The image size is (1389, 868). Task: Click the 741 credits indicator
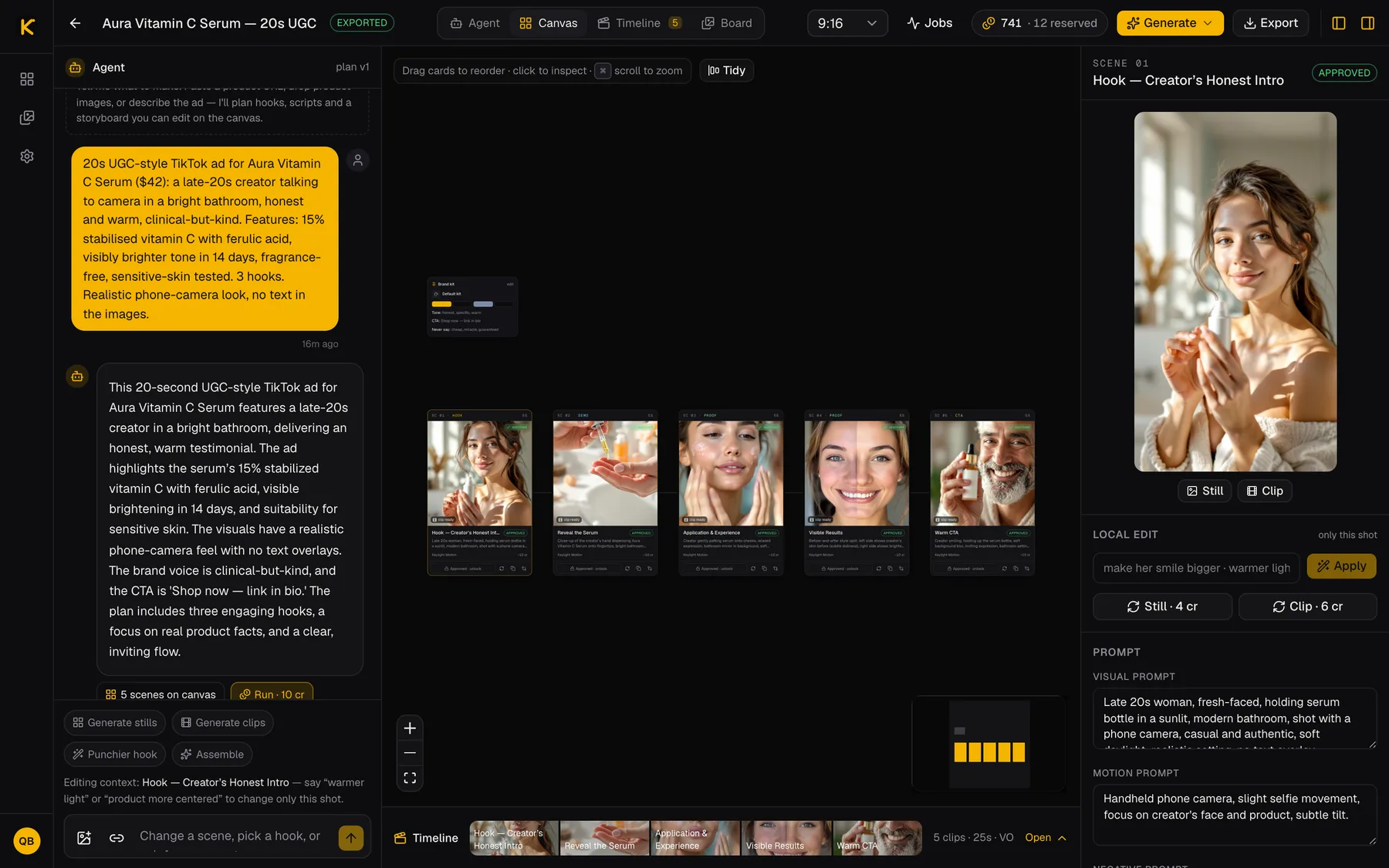pyautogui.click(x=1039, y=23)
